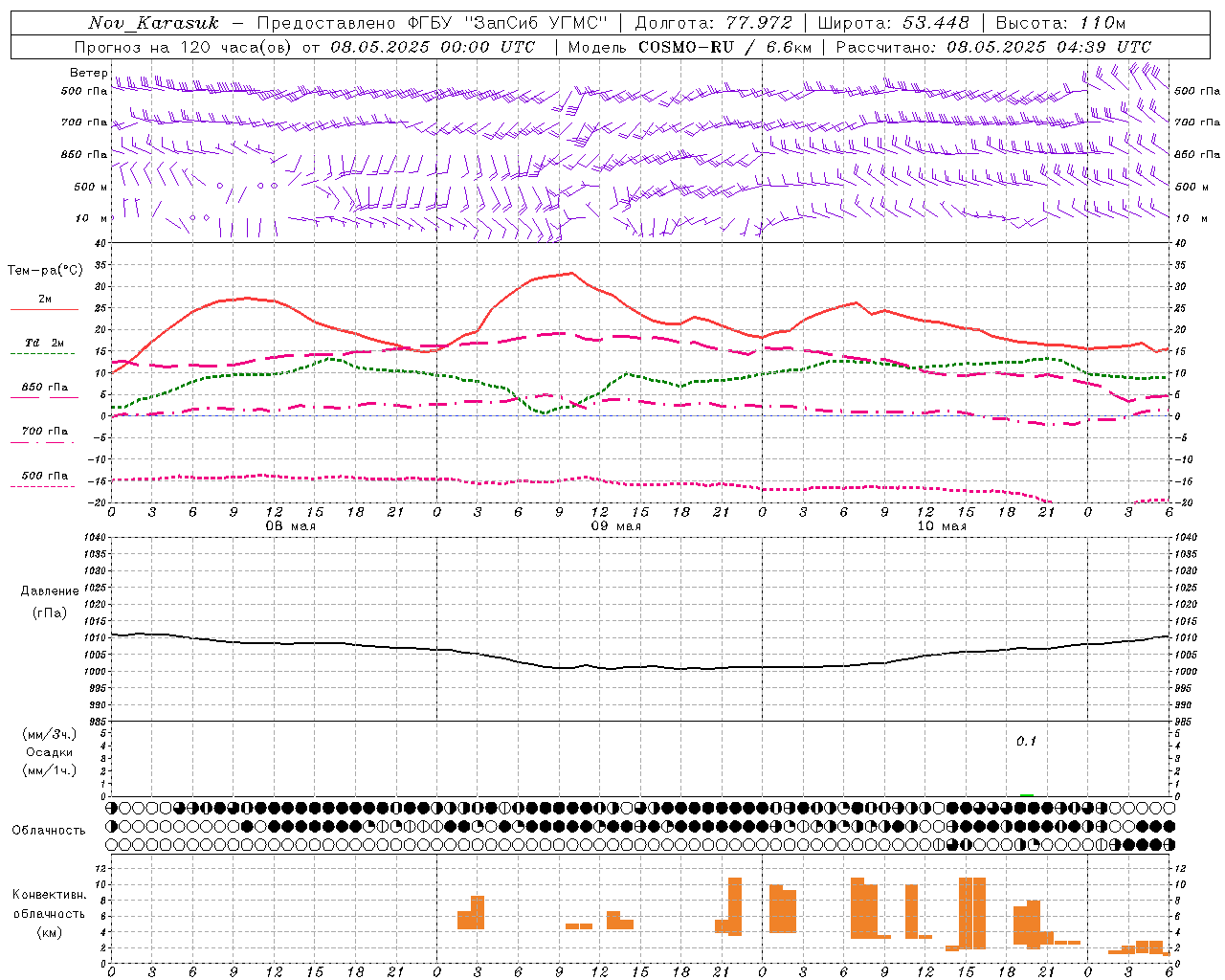1225x980 pixels.
Task: Click the 500 гПа temperature legend label
Action: pos(44,476)
